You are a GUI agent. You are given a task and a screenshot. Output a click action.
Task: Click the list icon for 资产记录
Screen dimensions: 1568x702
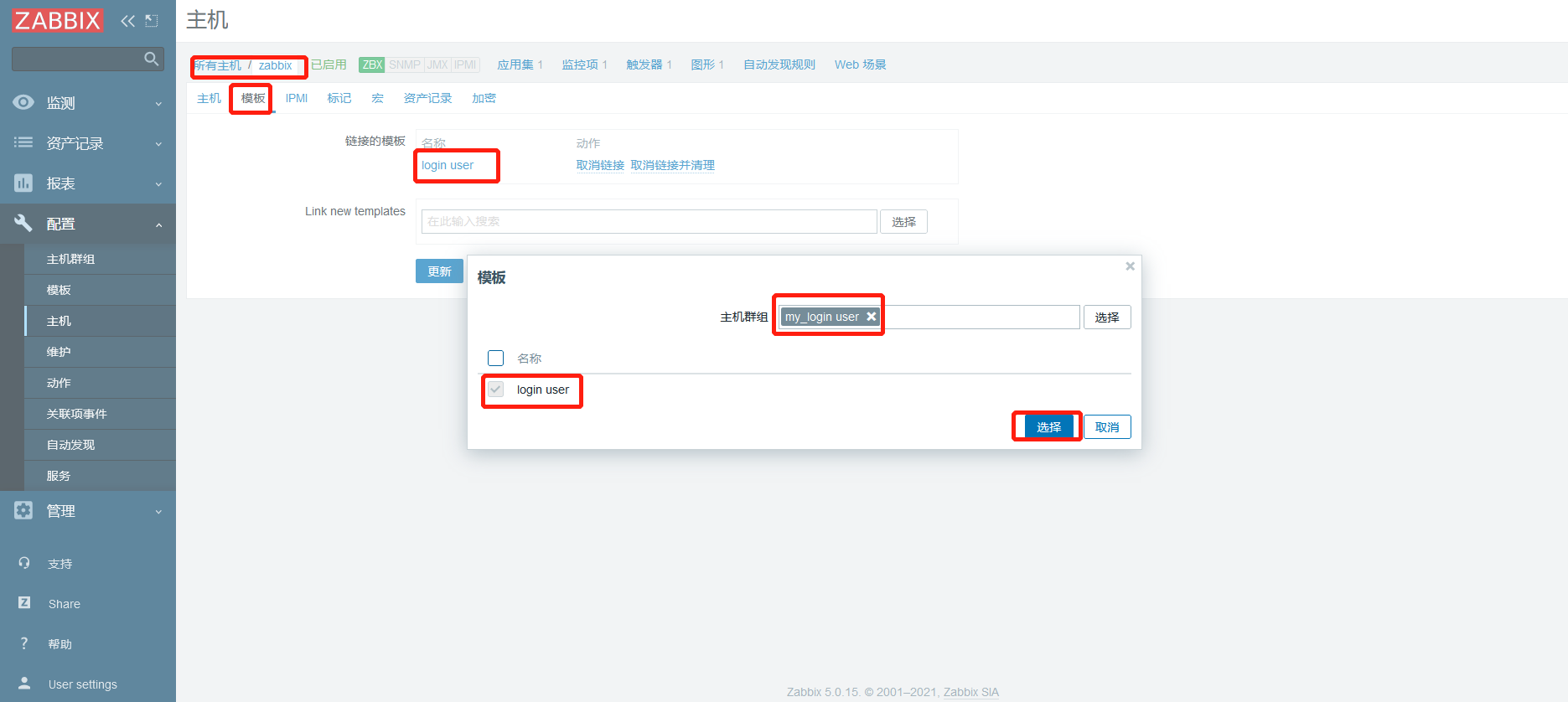(x=23, y=142)
